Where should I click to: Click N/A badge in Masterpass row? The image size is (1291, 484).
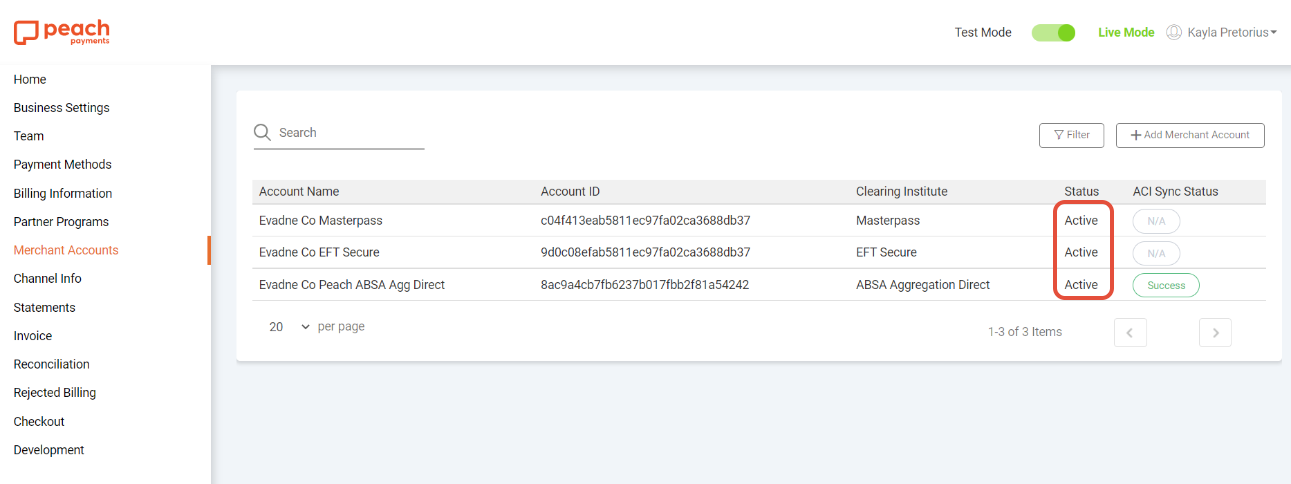(x=1156, y=220)
